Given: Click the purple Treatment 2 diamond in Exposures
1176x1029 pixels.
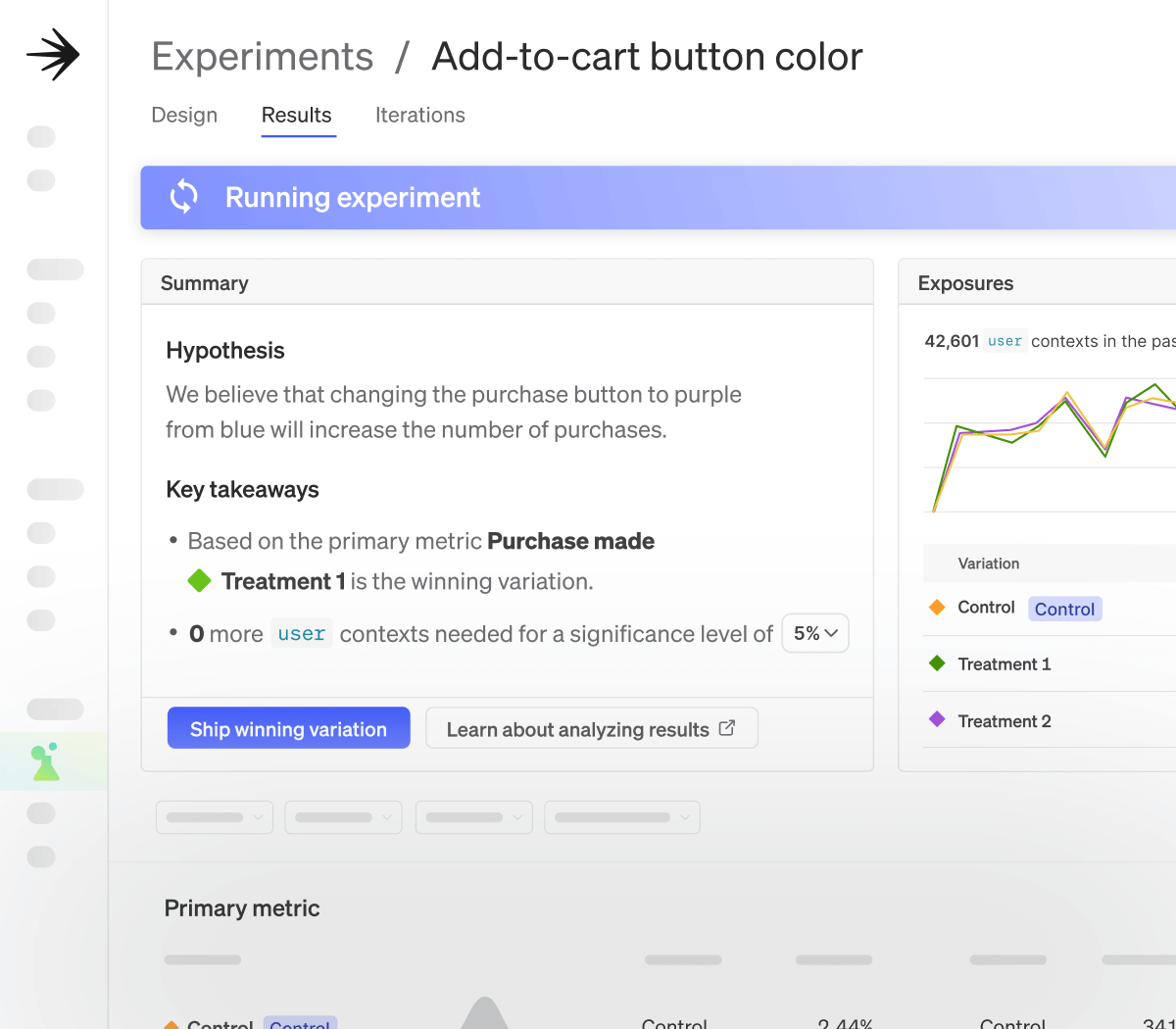Looking at the screenshot, I should coord(937,720).
